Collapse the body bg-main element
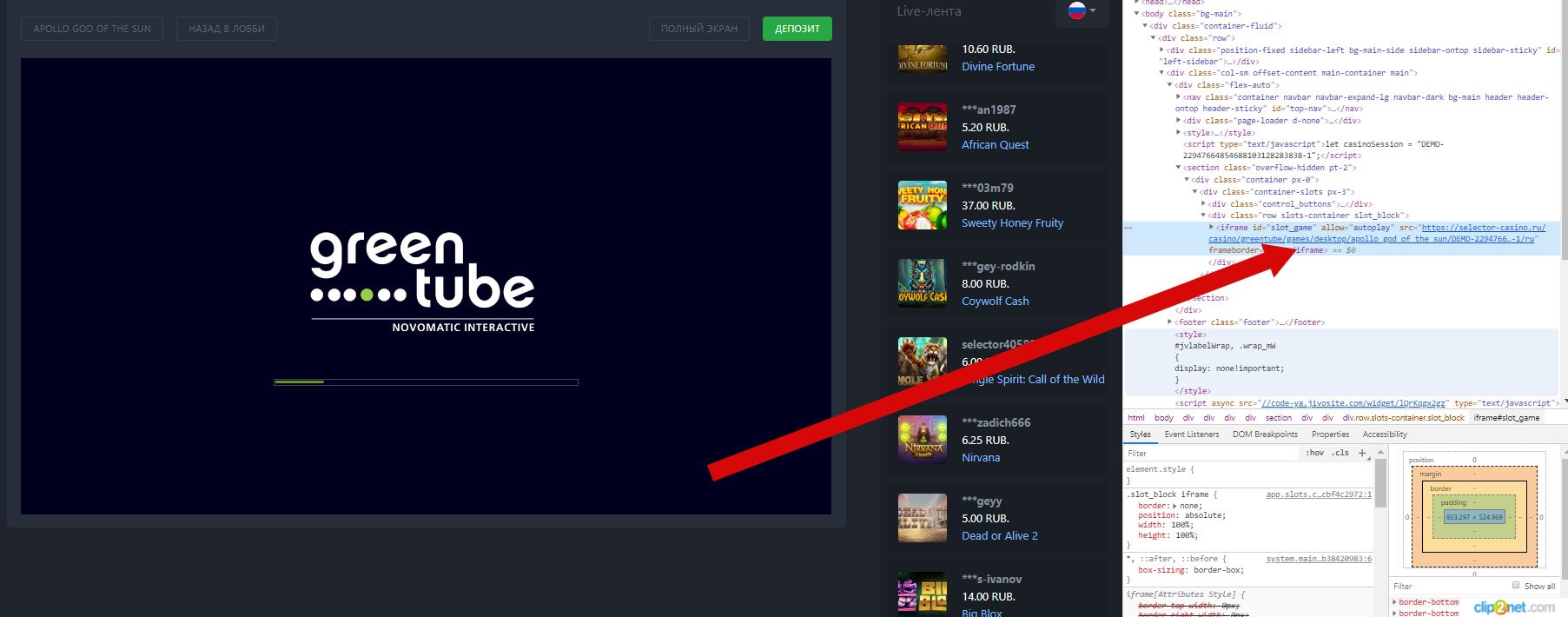Viewport: 1568px width, 617px height. tap(1137, 14)
